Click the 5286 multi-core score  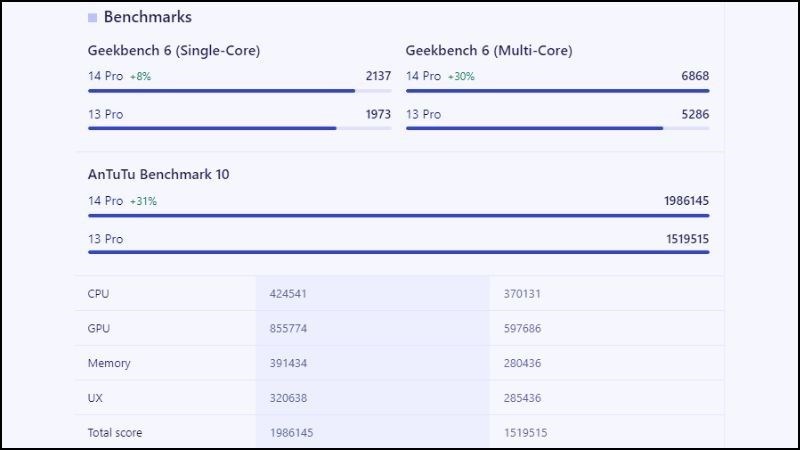point(695,114)
